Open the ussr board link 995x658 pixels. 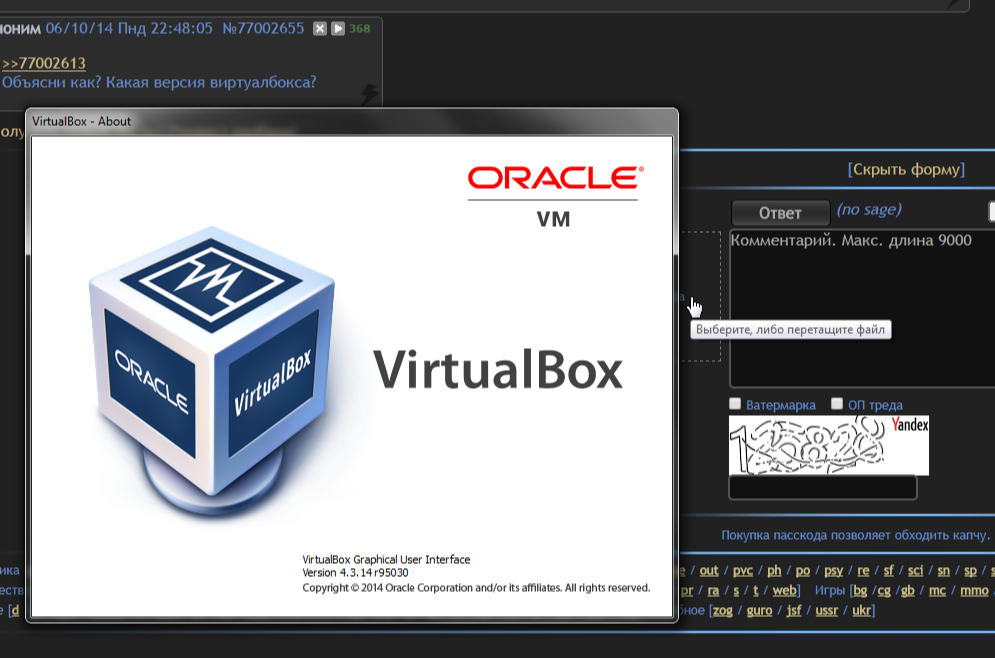click(x=826, y=610)
